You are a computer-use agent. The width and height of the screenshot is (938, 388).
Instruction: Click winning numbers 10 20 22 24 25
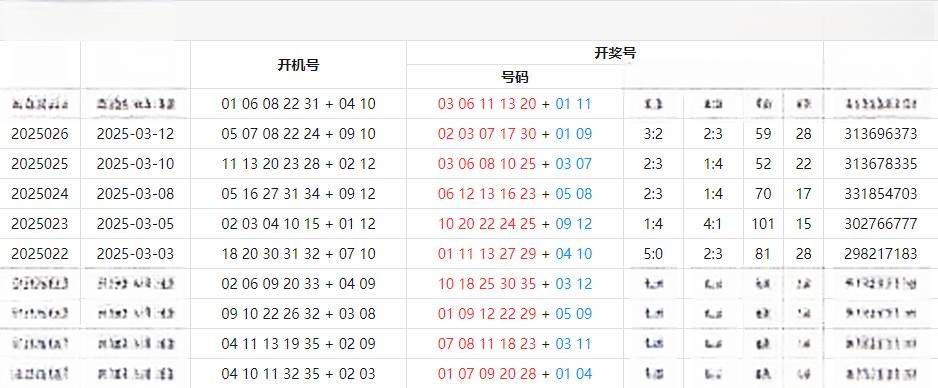[487, 224]
